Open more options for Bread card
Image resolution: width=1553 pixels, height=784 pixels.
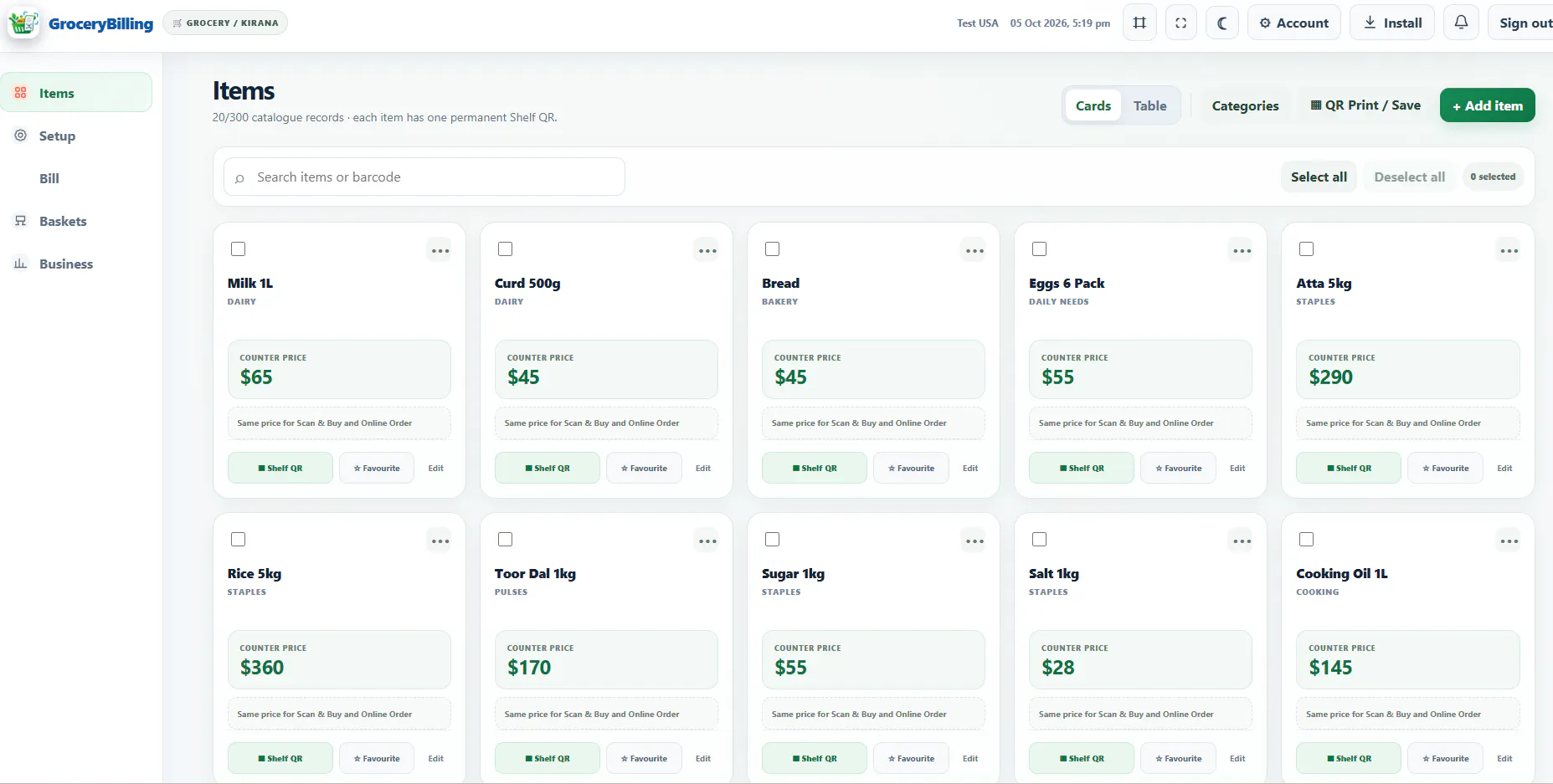(x=974, y=250)
